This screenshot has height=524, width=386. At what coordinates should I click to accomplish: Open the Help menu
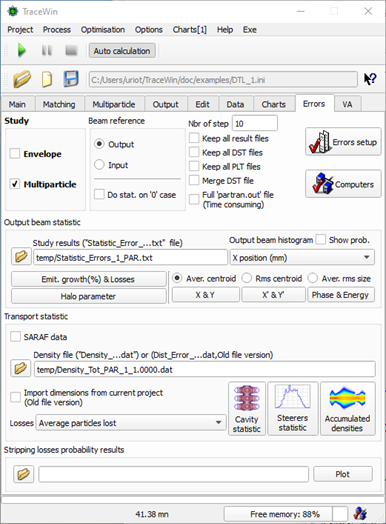click(225, 29)
